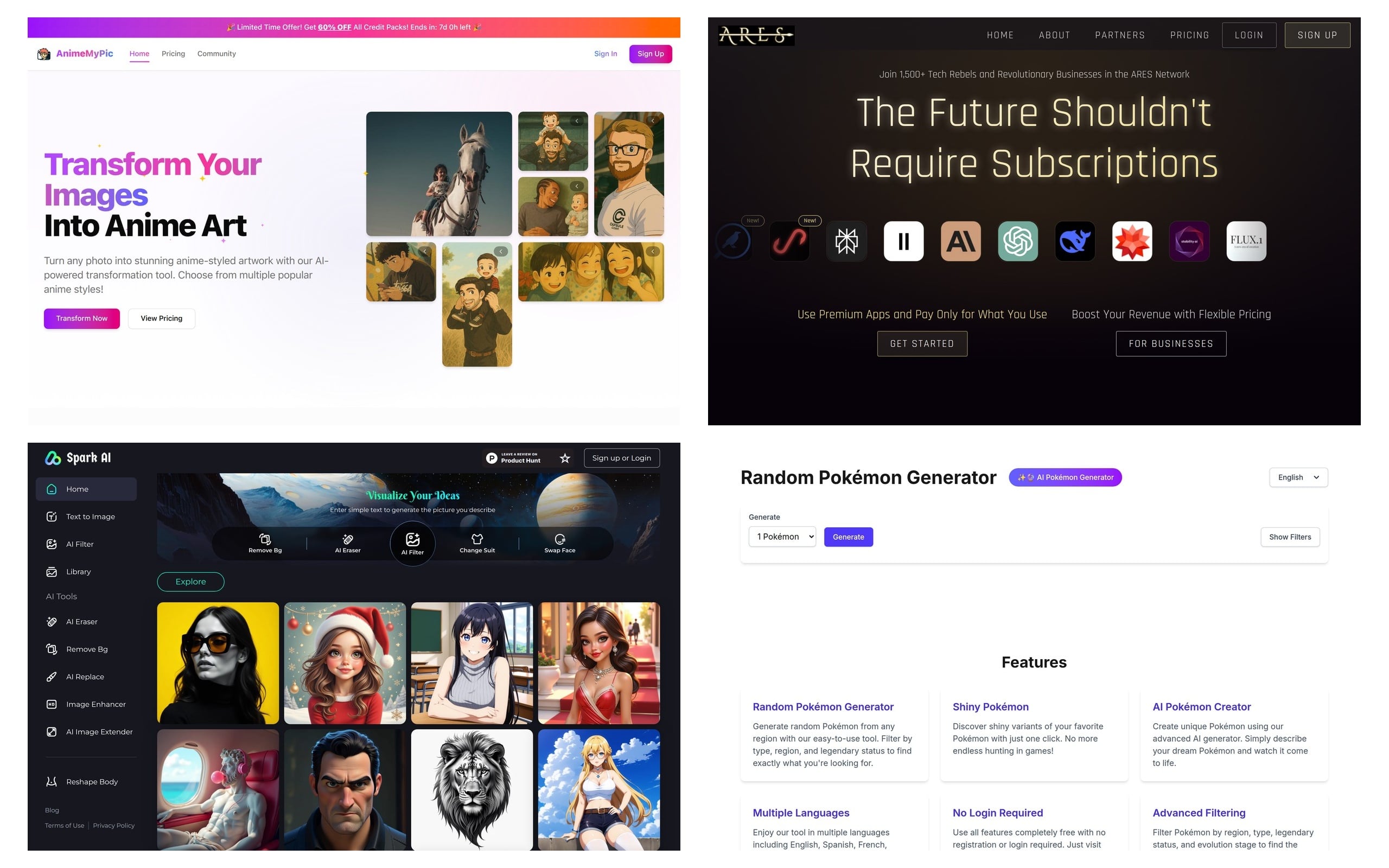1389x868 pixels.
Task: Open ABOUT in ARES navigation
Action: pyautogui.click(x=1054, y=36)
